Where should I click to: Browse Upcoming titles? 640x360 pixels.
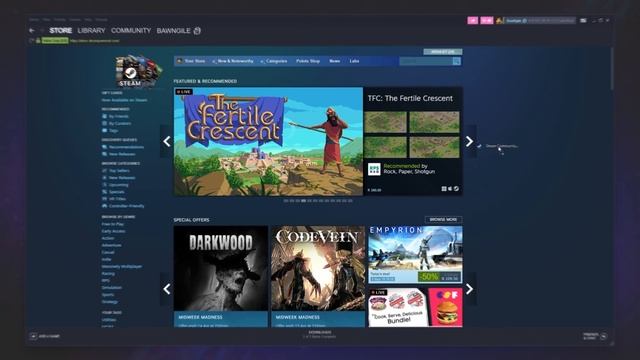pos(119,185)
